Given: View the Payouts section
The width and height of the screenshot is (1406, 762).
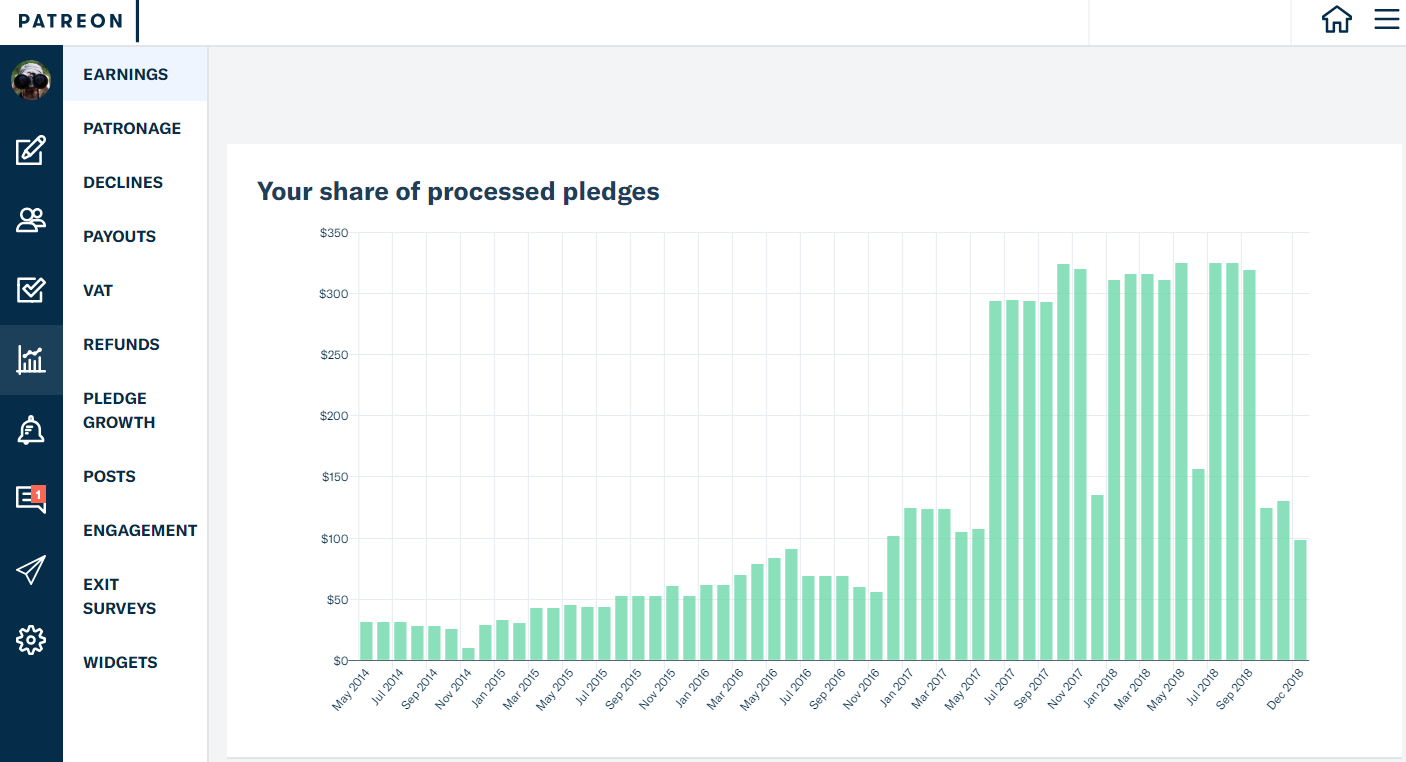Looking at the screenshot, I should point(120,236).
